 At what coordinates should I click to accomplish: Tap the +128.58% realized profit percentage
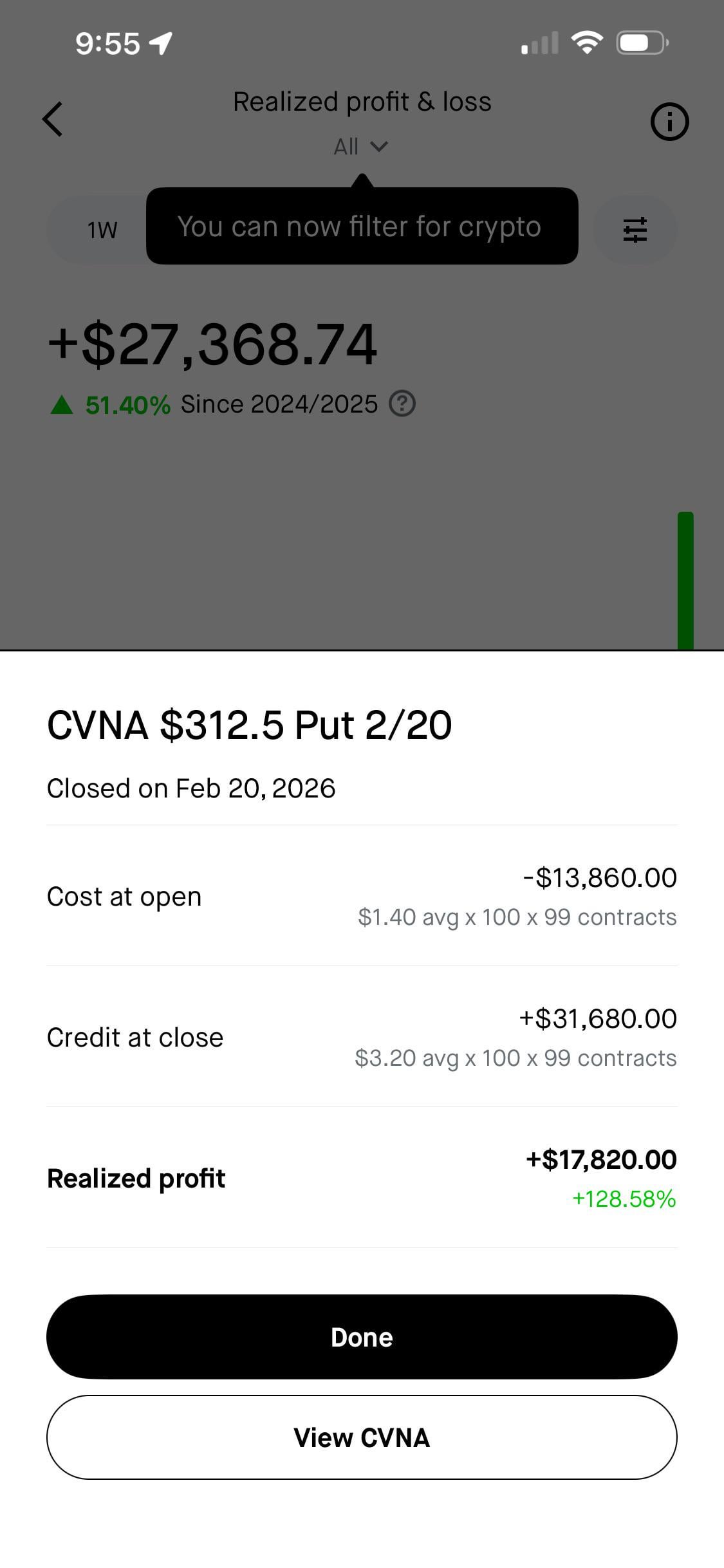click(x=624, y=1199)
